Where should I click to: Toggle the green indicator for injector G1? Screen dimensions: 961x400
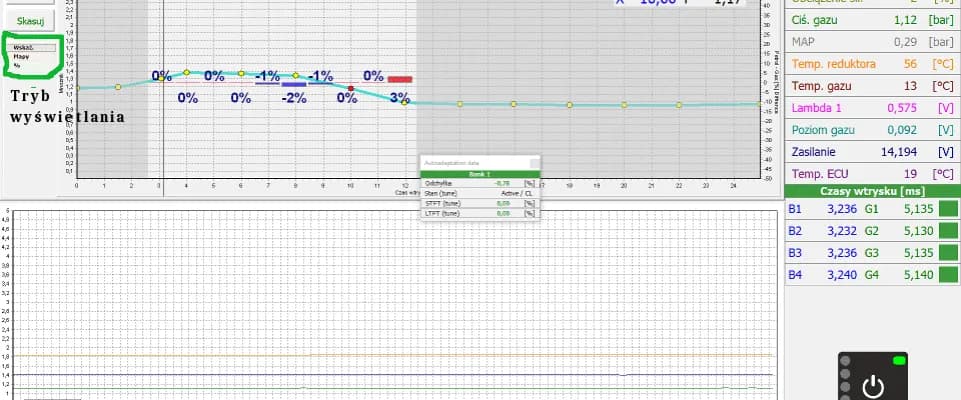click(x=947, y=209)
